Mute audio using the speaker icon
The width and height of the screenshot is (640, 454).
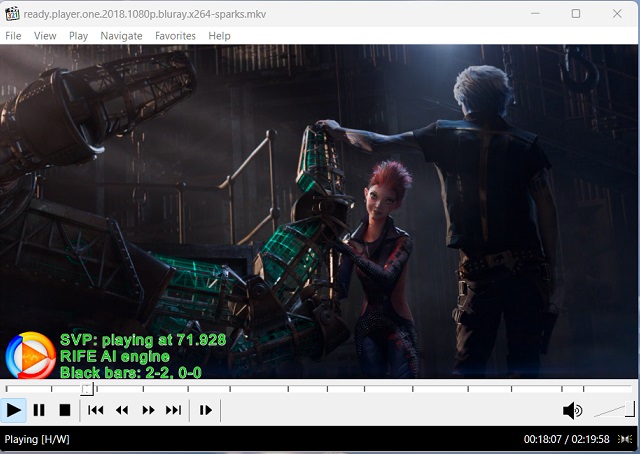pyautogui.click(x=572, y=410)
